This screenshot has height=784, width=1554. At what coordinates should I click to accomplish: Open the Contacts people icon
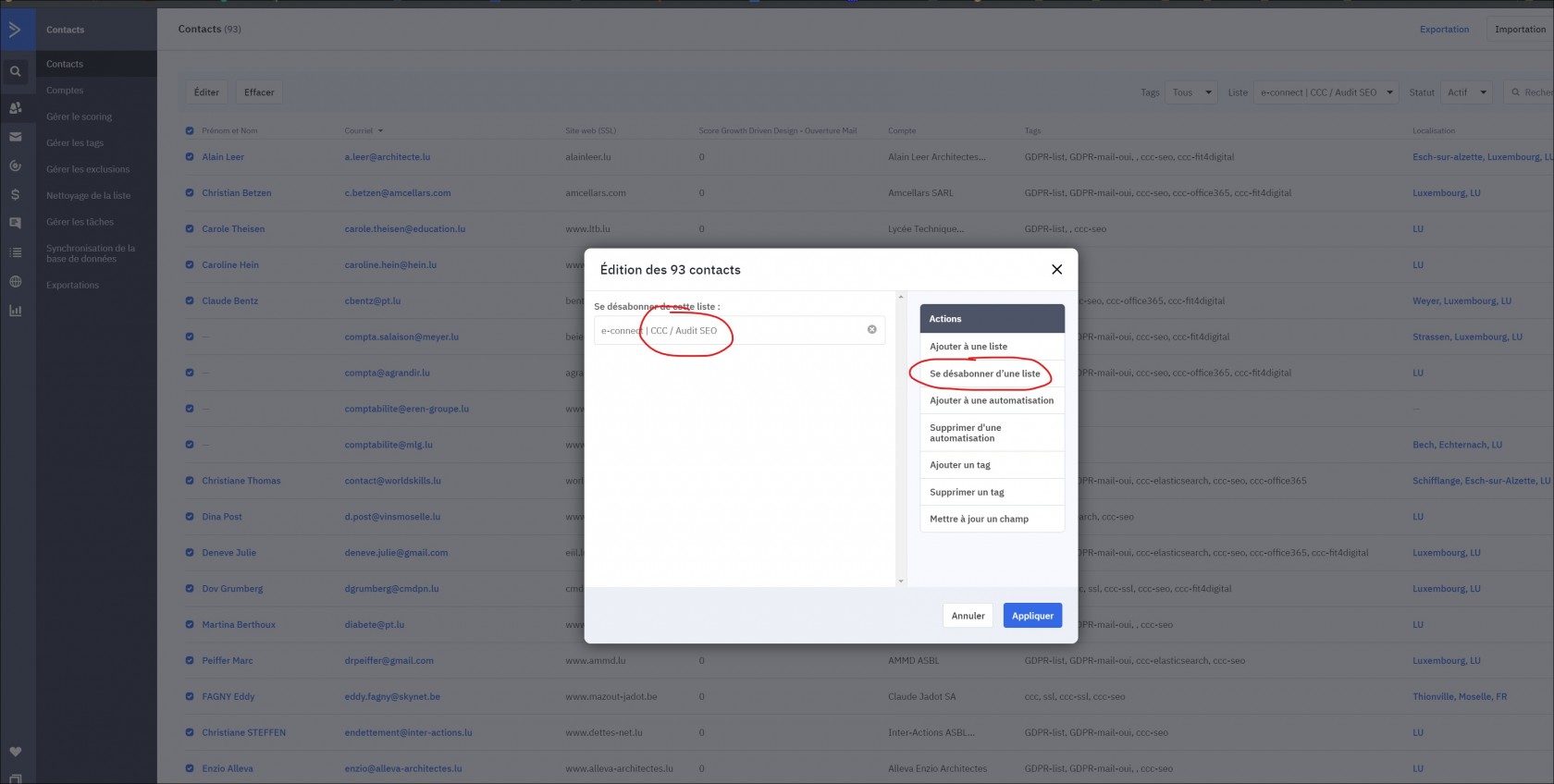click(15, 107)
